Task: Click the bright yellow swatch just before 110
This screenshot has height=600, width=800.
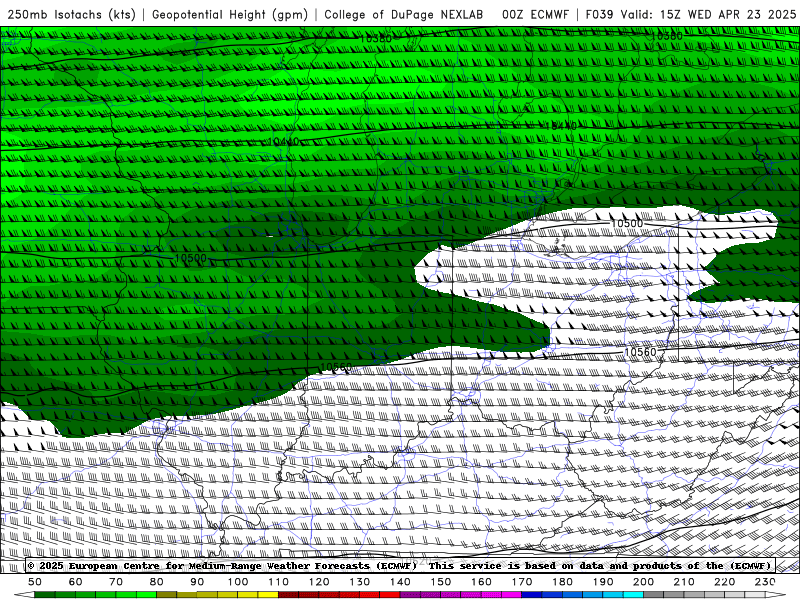Action: [268, 595]
